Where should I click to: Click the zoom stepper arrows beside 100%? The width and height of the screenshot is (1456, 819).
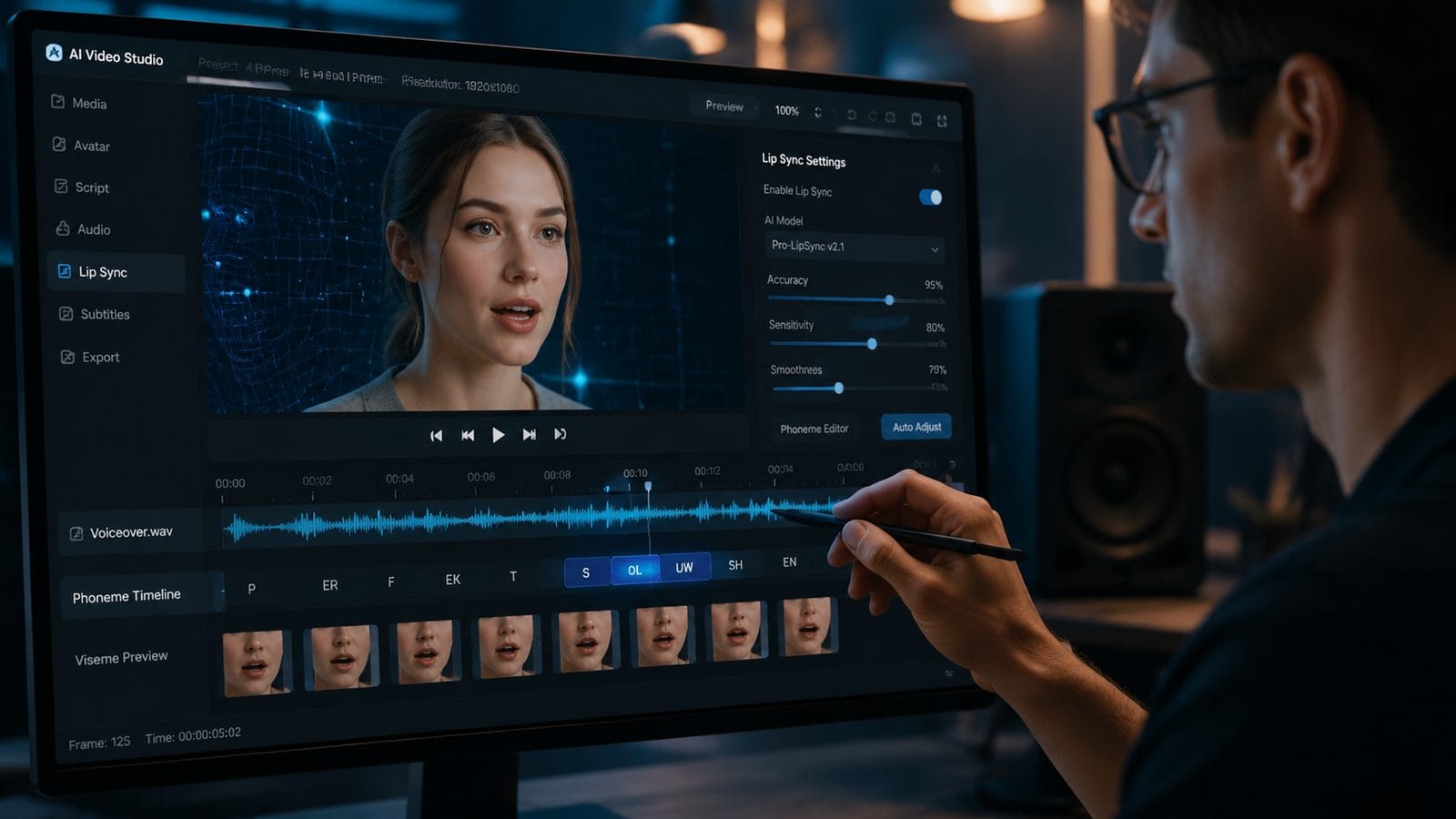coord(818,113)
